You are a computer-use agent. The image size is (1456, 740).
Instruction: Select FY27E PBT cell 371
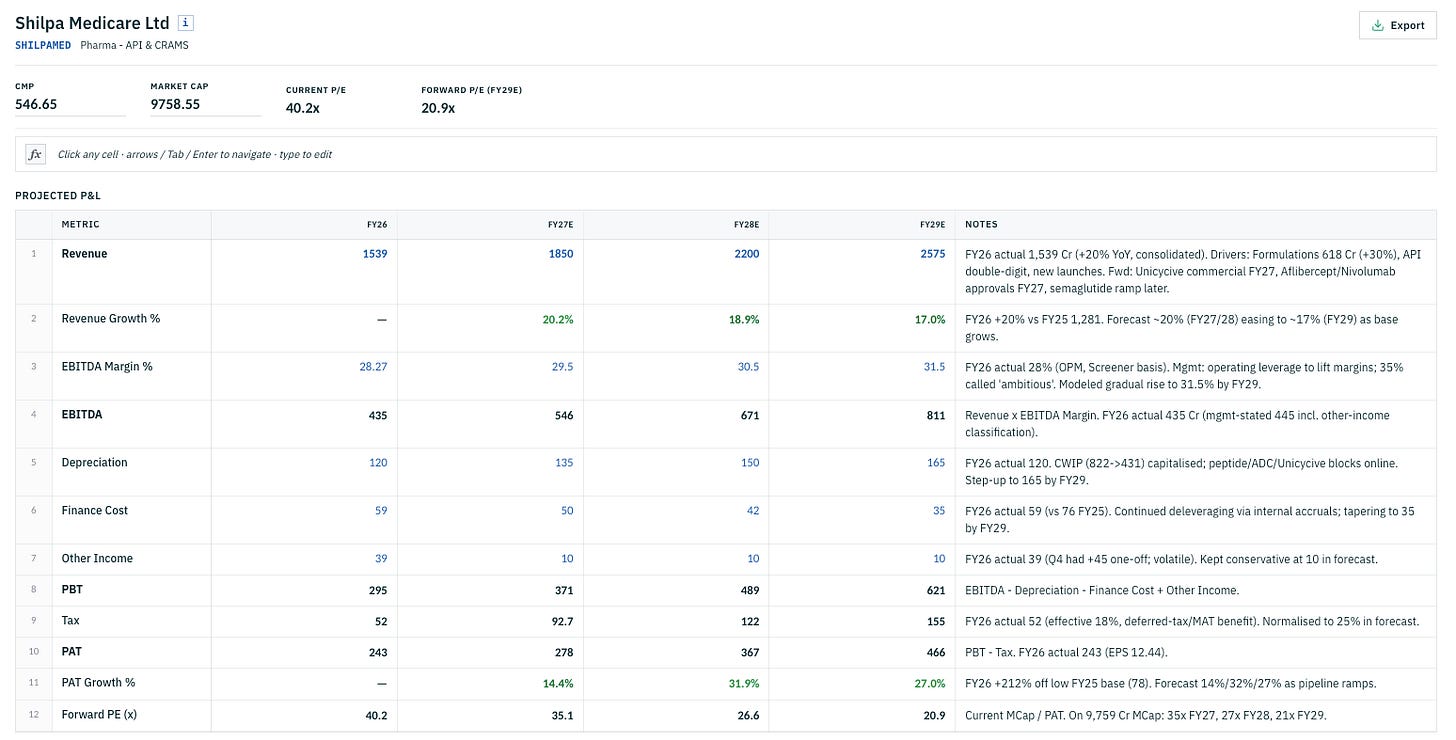click(490, 590)
